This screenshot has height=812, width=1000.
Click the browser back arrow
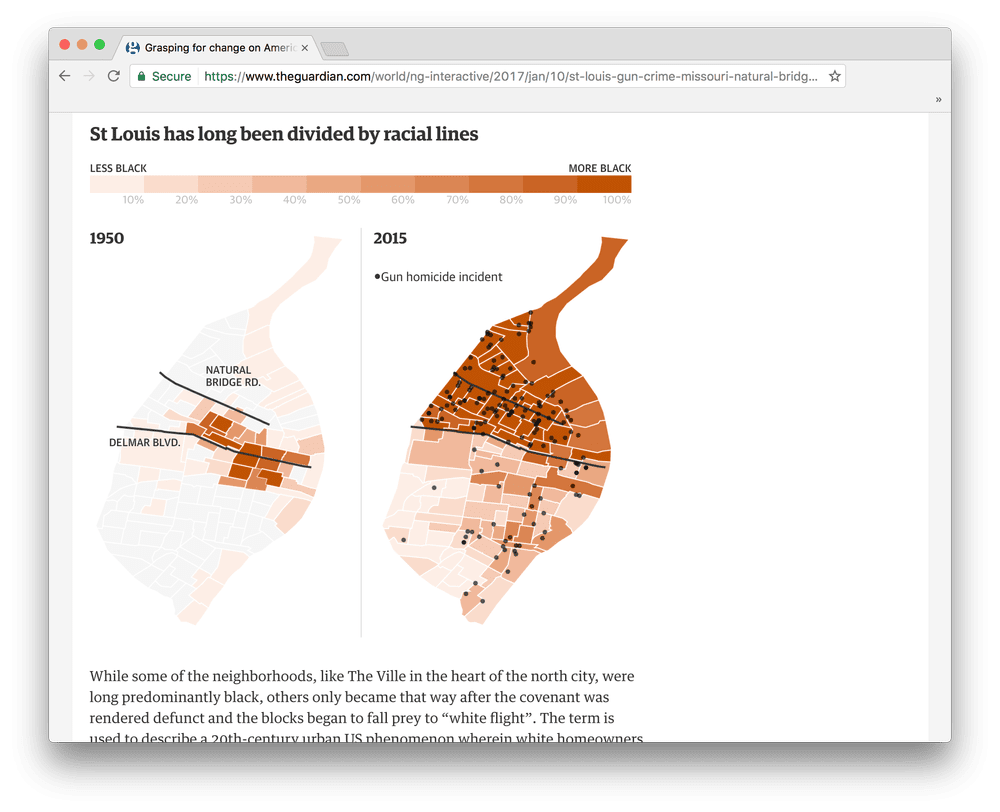pos(64,76)
